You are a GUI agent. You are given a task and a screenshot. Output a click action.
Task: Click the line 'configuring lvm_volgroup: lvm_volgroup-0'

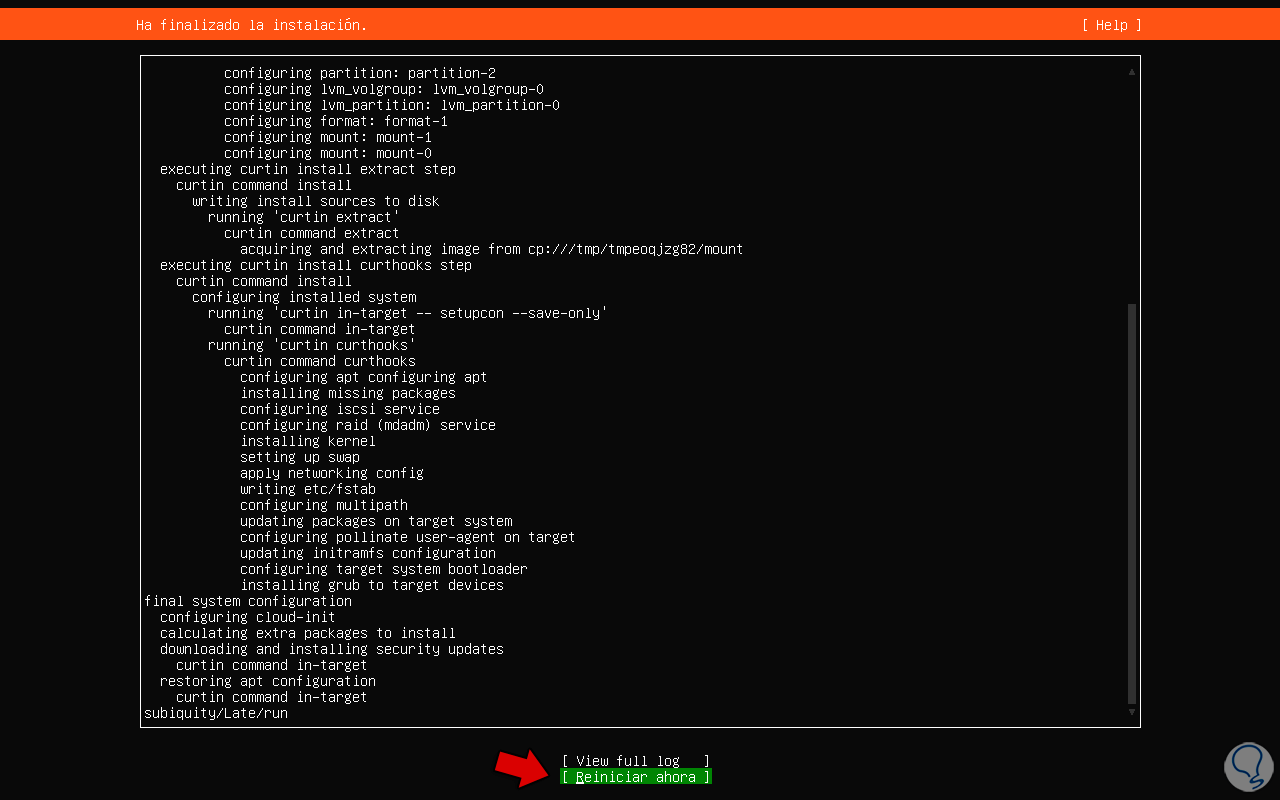(x=384, y=89)
